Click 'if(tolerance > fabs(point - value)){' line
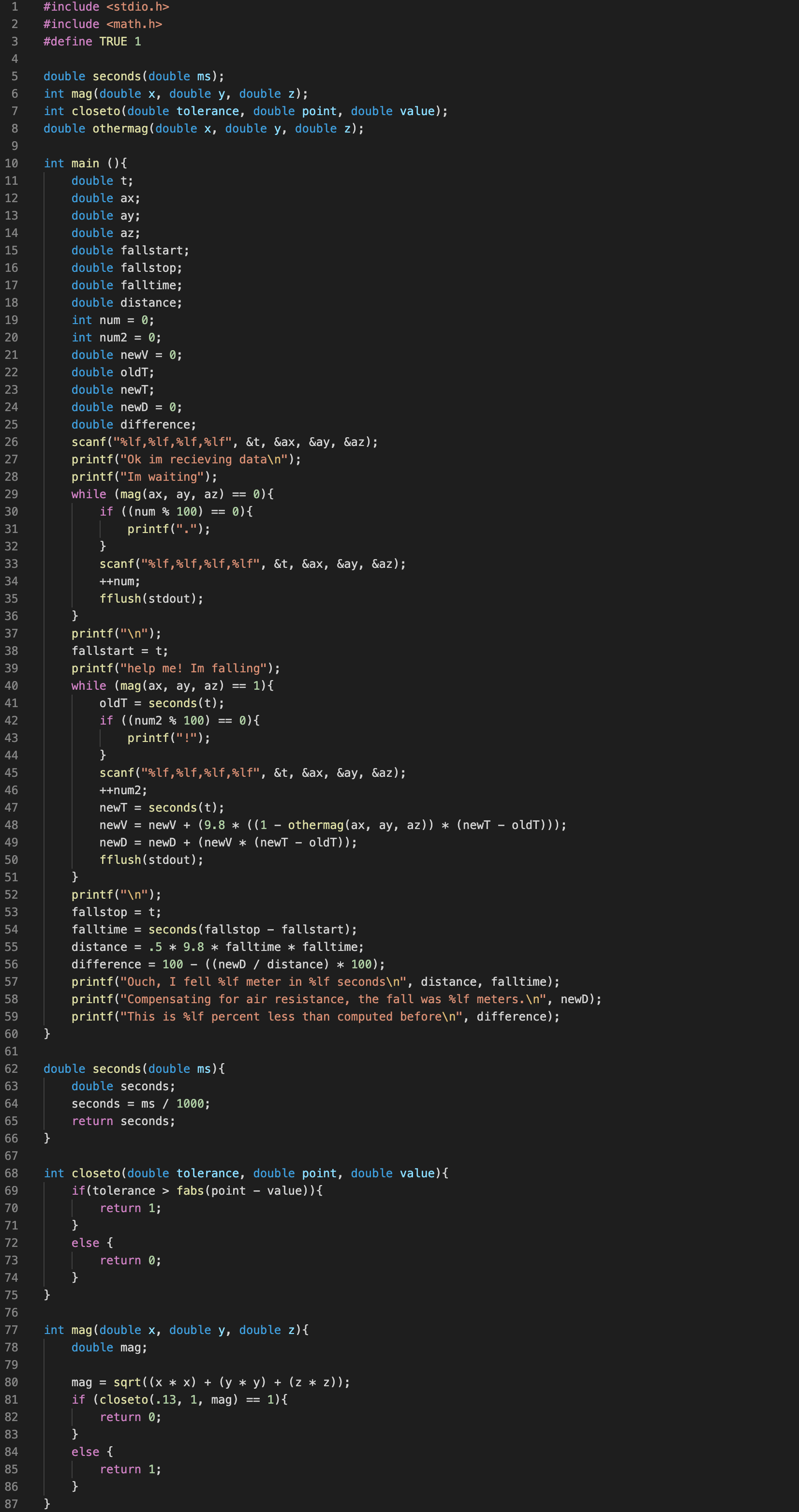The height and width of the screenshot is (1512, 799). point(197,1190)
